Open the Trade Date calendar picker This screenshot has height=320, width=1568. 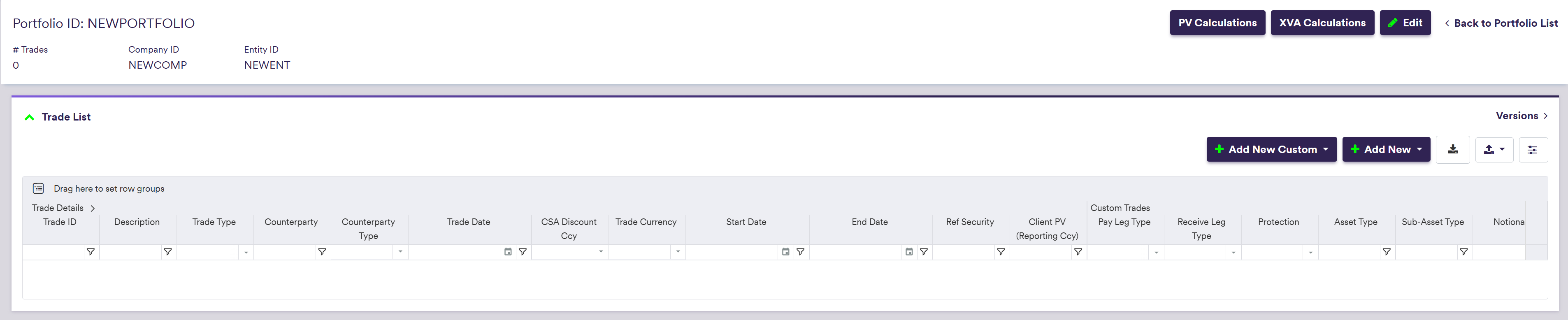coord(508,252)
